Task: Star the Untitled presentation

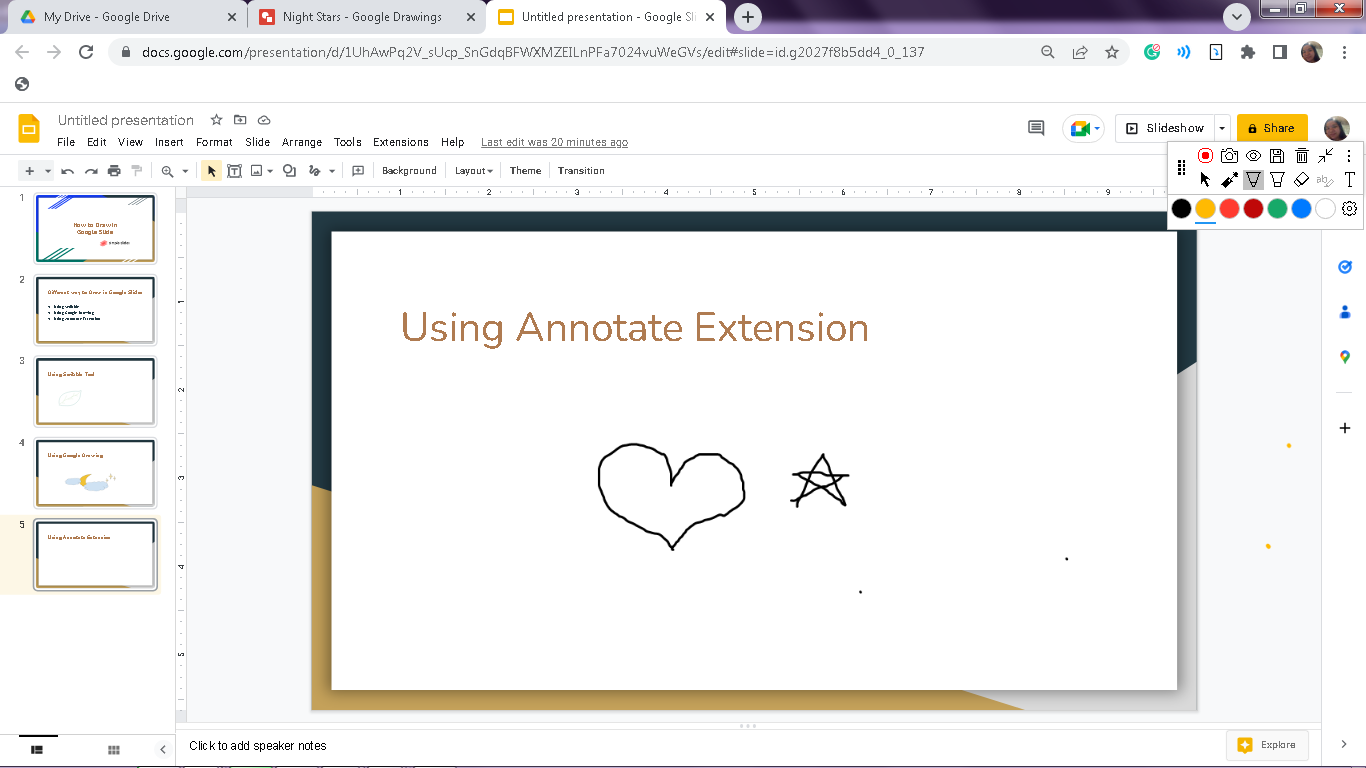Action: (x=216, y=120)
